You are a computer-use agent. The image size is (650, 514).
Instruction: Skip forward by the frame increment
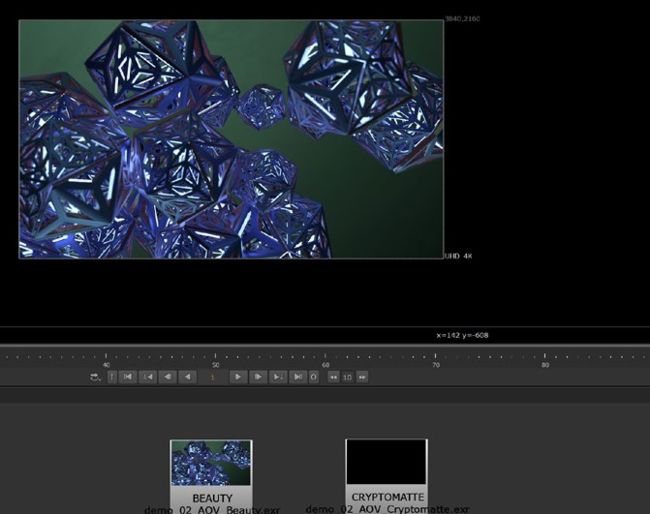tap(362, 377)
